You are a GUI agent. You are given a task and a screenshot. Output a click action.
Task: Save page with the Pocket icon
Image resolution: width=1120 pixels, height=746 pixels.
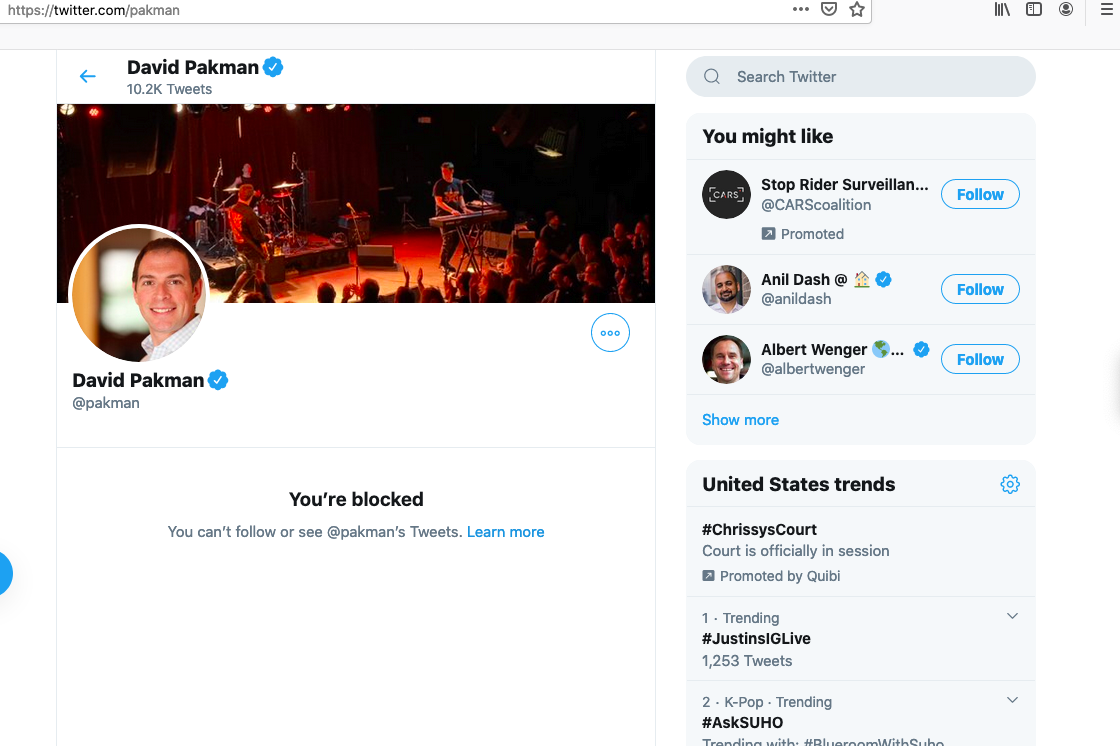829,9
